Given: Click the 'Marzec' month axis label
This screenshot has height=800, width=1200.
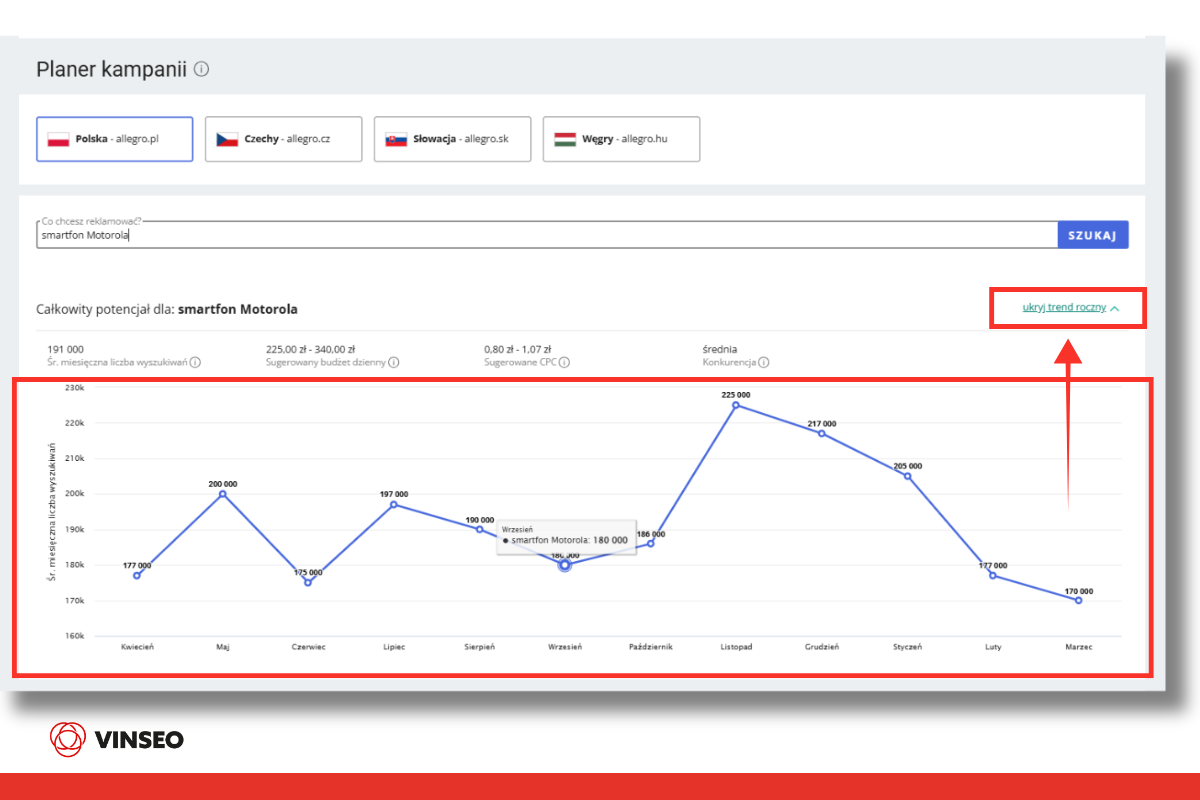Looking at the screenshot, I should (x=1079, y=647).
